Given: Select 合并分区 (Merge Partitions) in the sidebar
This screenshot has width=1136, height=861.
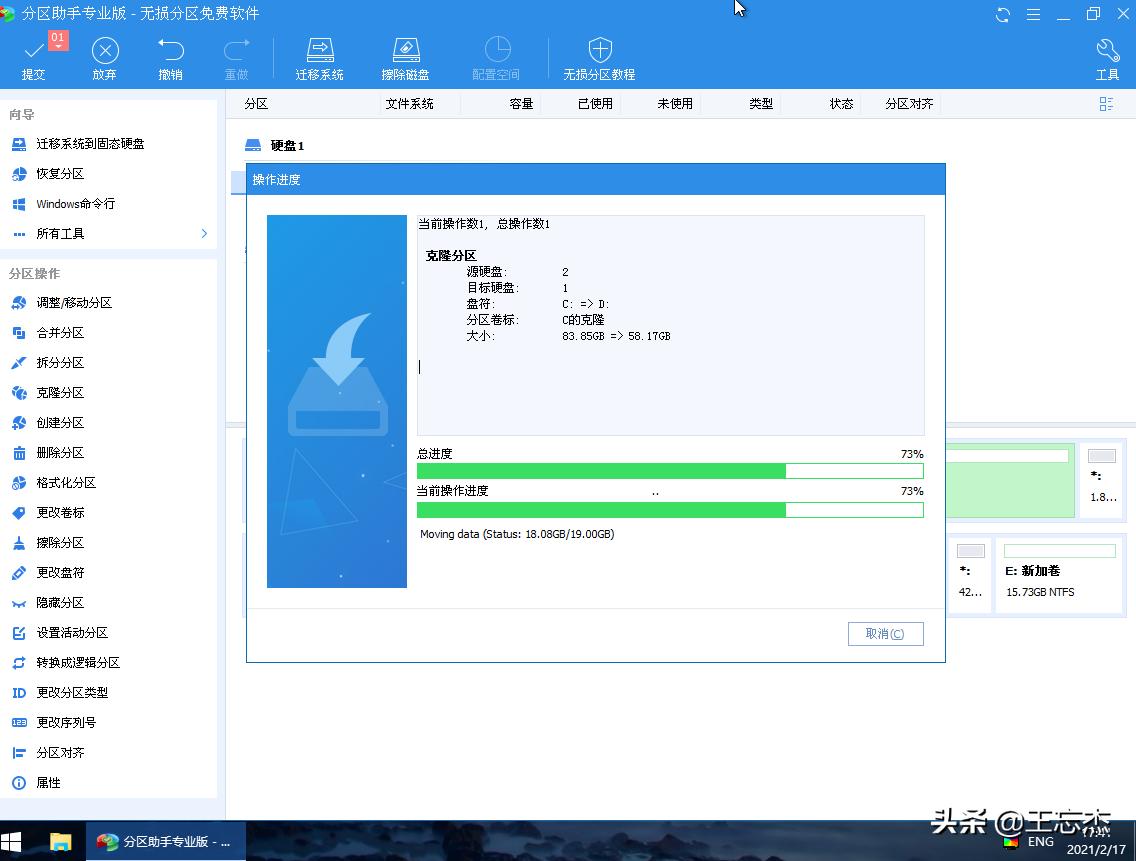Looking at the screenshot, I should [x=60, y=332].
